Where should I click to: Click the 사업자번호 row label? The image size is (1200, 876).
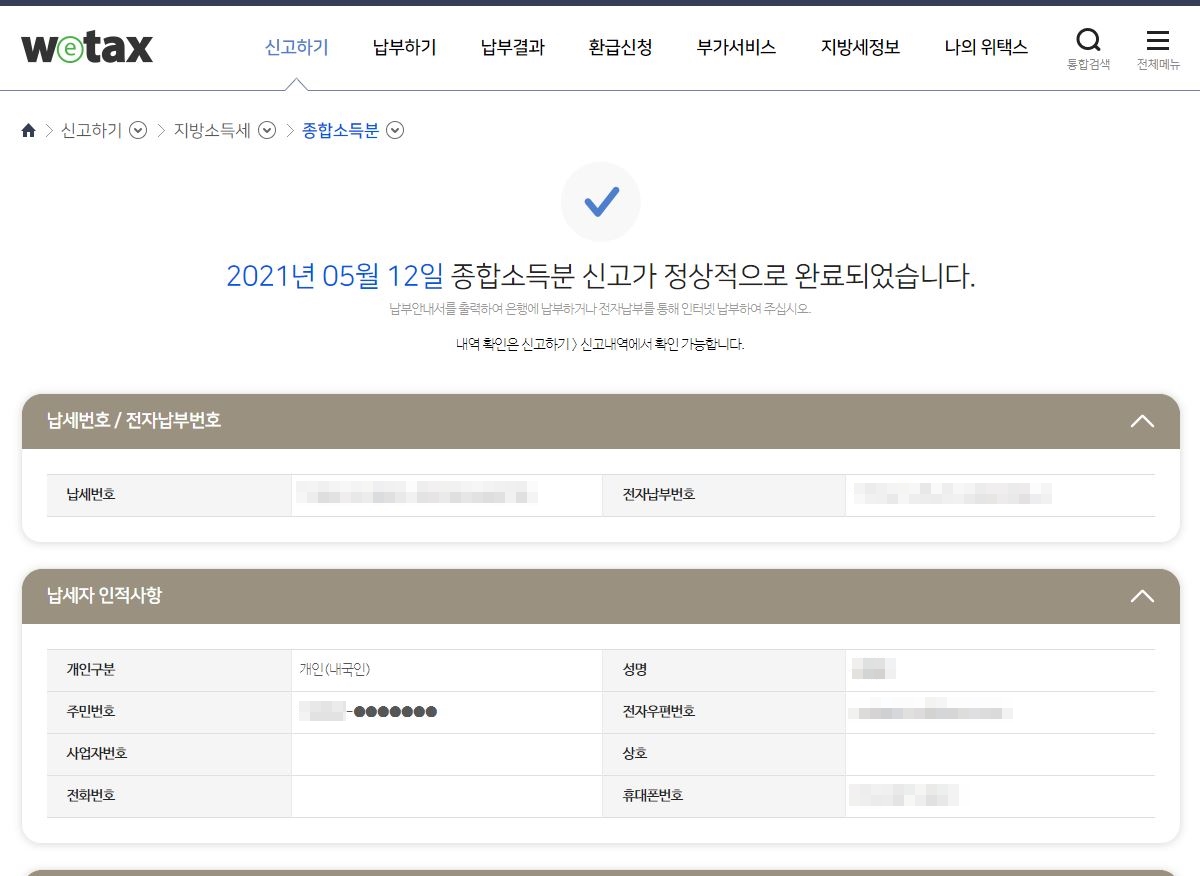[x=97, y=754]
